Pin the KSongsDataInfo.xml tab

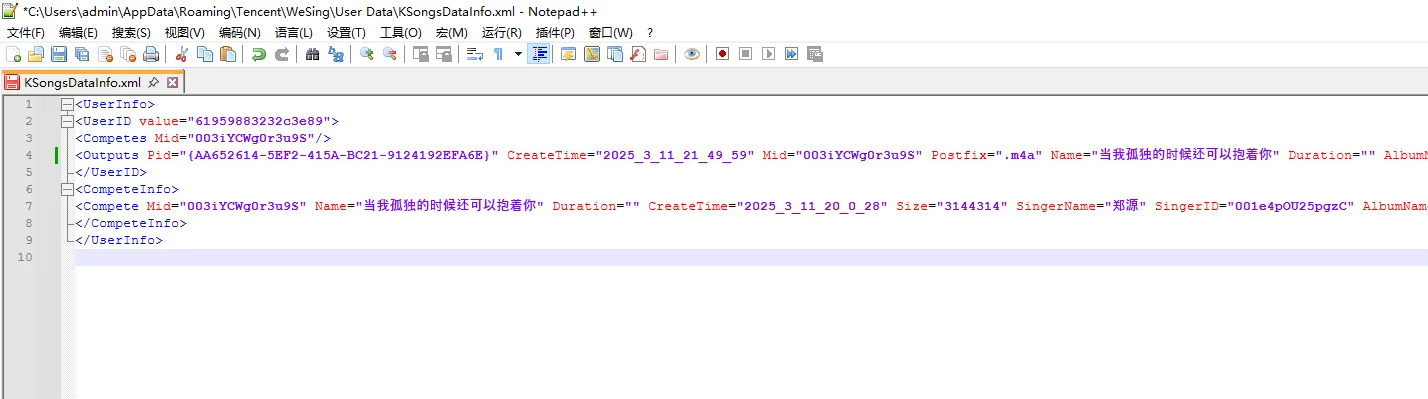154,83
